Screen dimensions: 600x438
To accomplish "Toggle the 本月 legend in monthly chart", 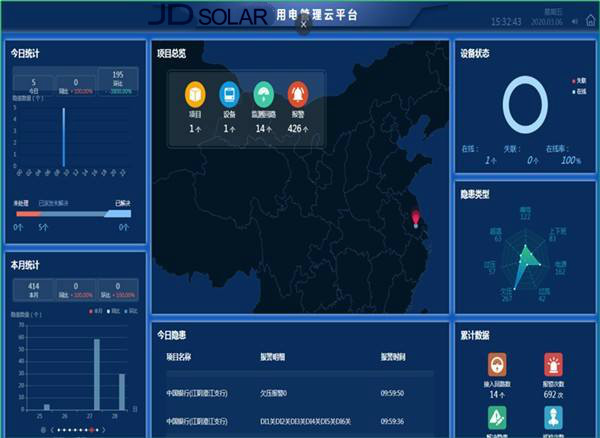I will click(x=96, y=311).
